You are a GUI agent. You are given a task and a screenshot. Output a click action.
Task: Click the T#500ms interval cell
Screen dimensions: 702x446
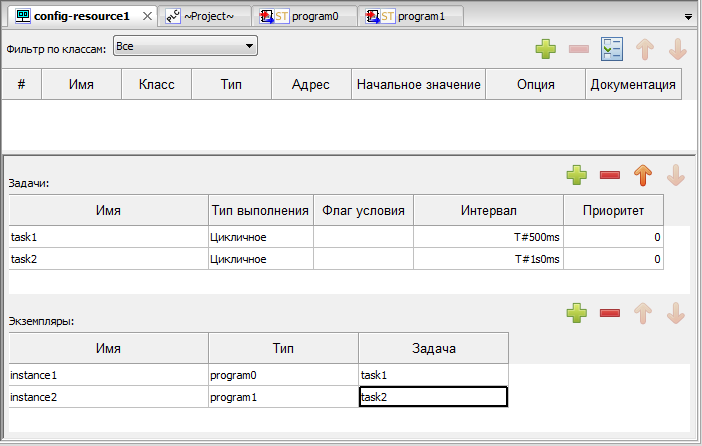tap(487, 237)
